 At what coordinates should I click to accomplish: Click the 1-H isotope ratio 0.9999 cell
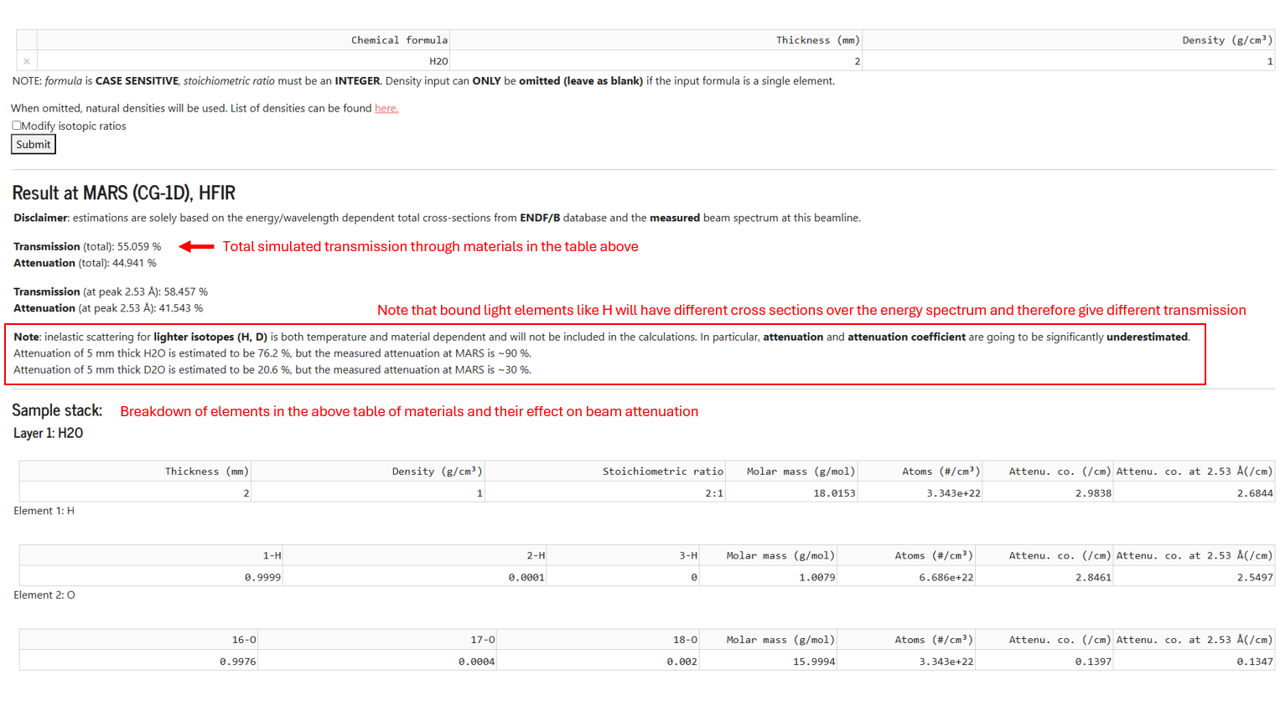[x=151, y=577]
